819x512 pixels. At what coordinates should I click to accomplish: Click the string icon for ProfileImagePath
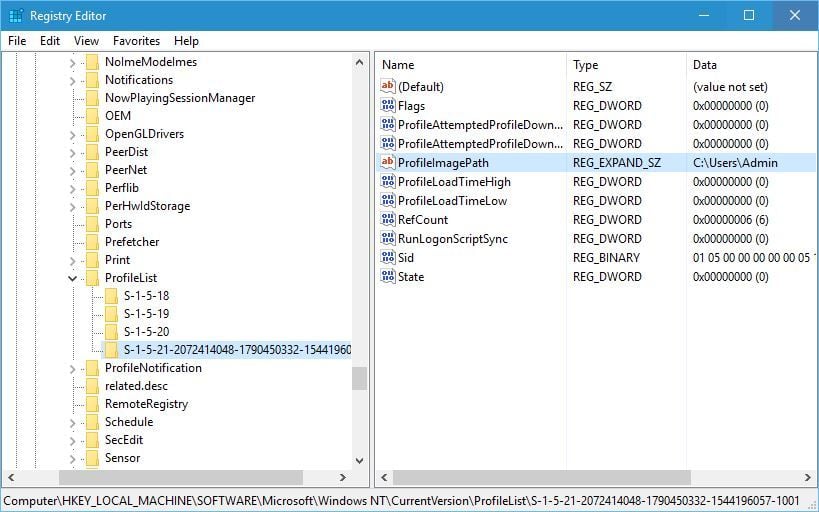388,162
